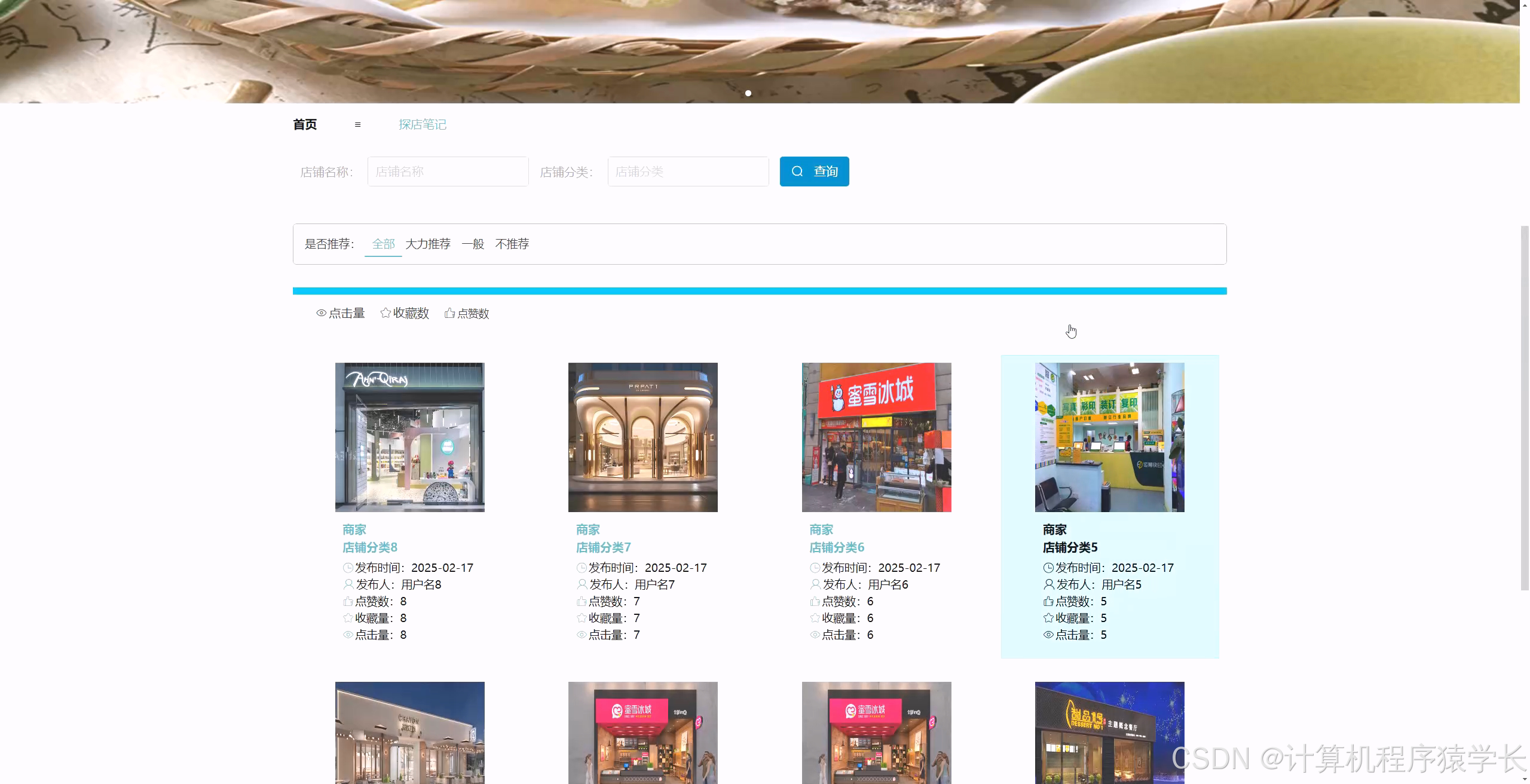Open the red 蜜雪冰城 street shop thumbnail
Image resolution: width=1530 pixels, height=784 pixels.
click(877, 437)
